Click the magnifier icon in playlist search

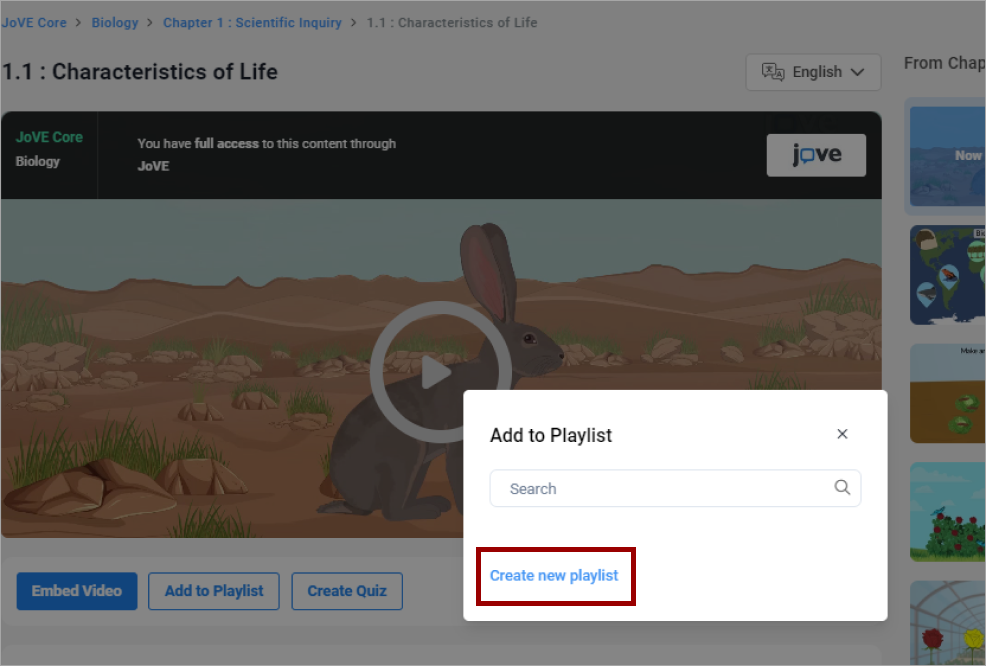tap(842, 488)
